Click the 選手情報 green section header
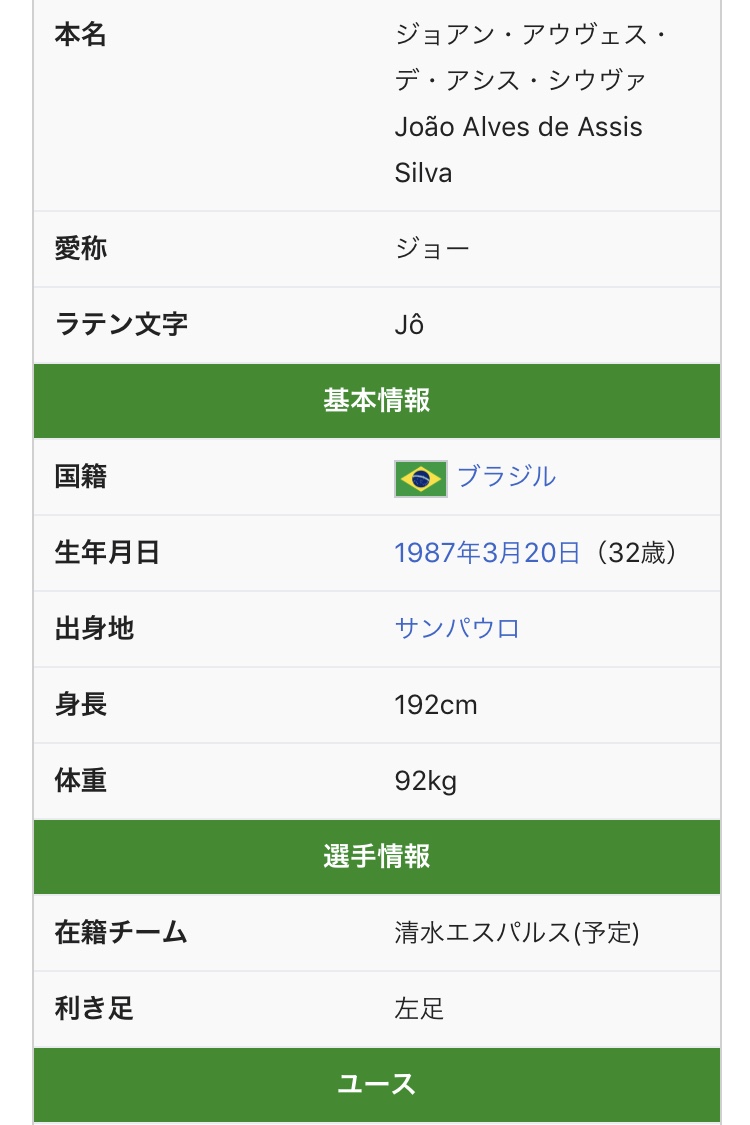This screenshot has height=1125, width=750. 377,857
